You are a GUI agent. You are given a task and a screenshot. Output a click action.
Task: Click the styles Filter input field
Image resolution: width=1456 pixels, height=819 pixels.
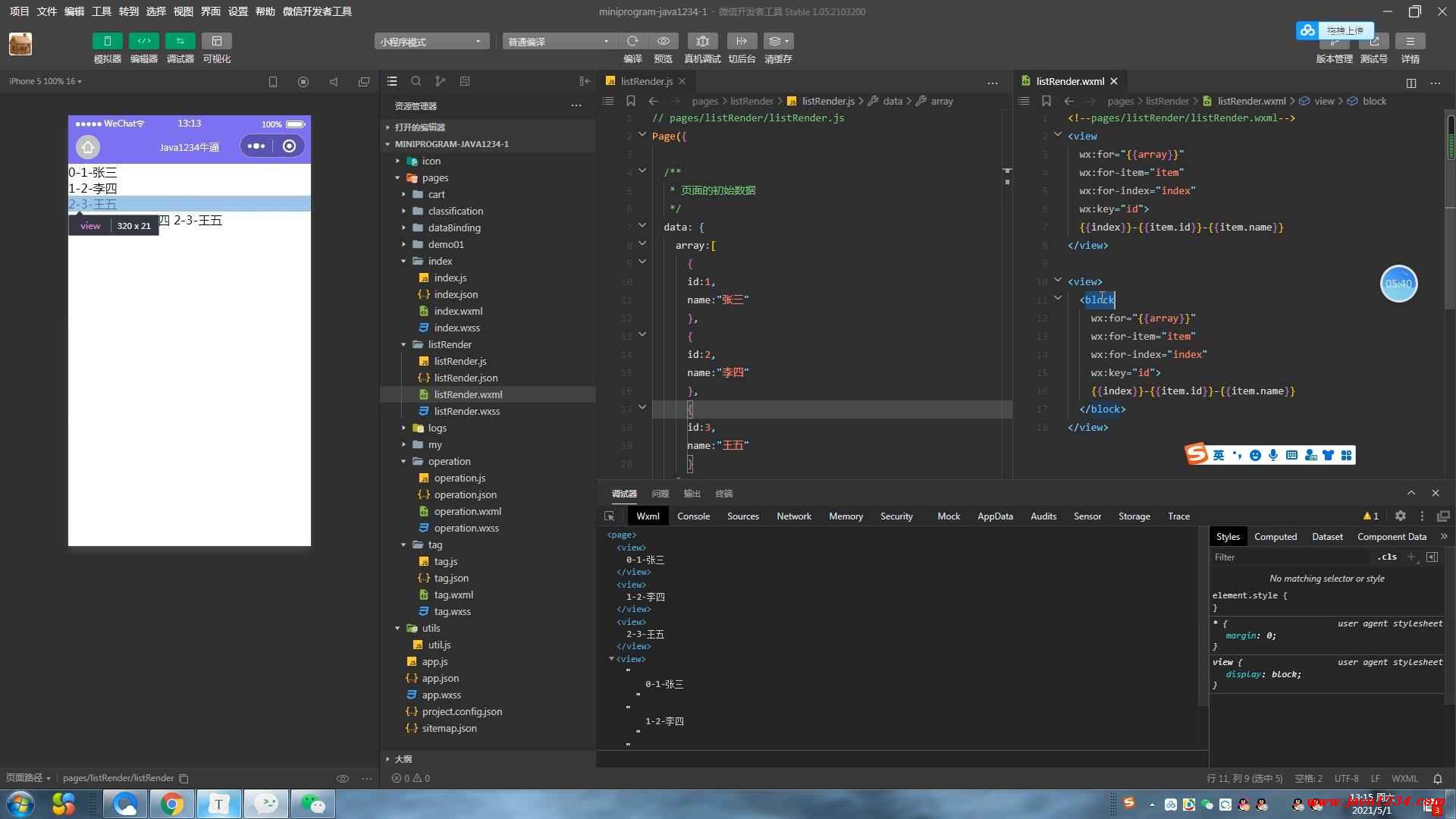coord(1289,557)
